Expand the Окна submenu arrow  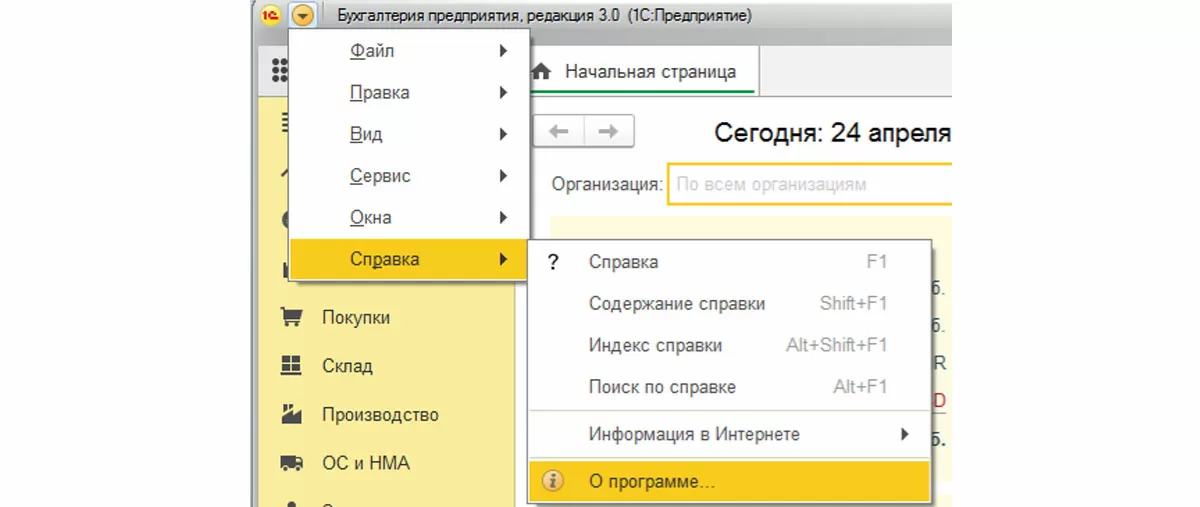(504, 217)
